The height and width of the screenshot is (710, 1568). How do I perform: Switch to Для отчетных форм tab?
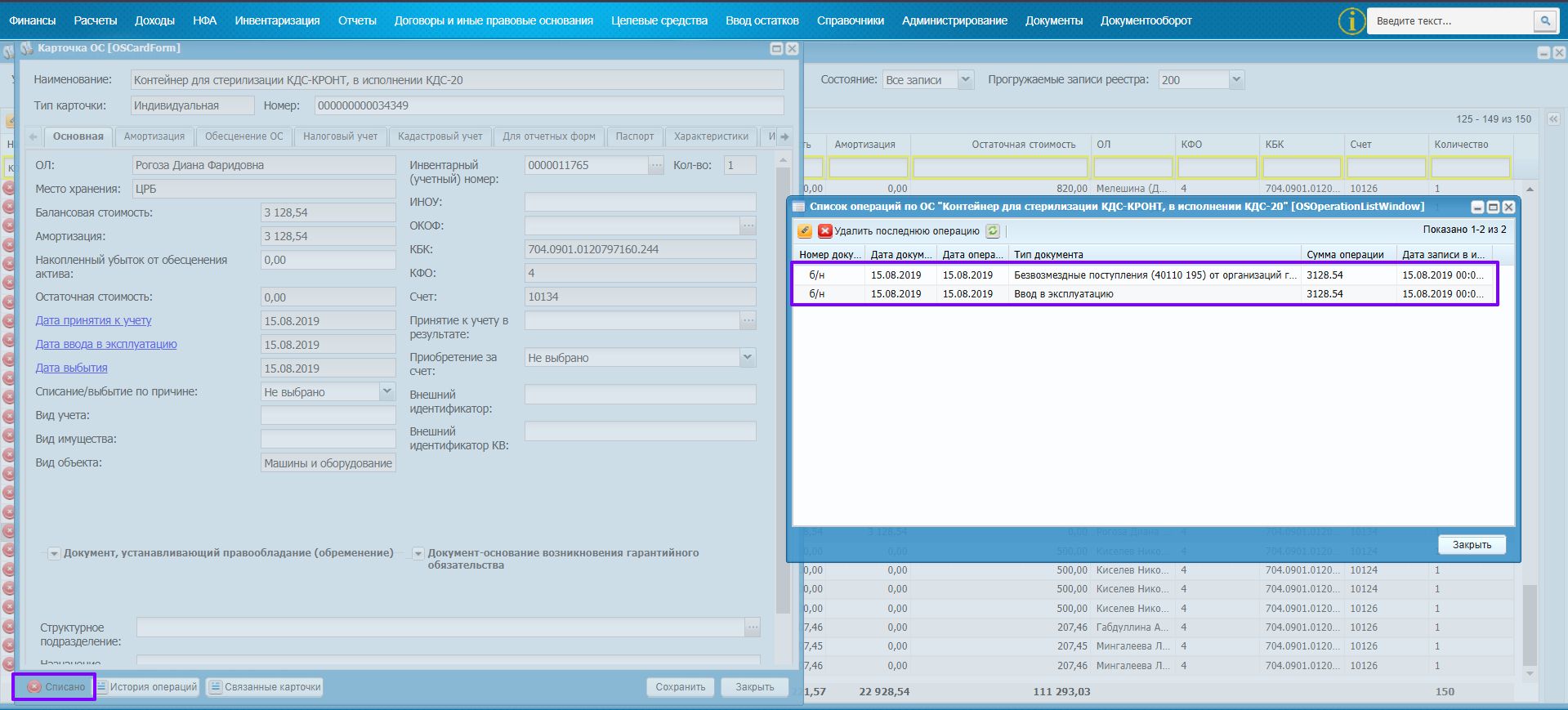pos(549,136)
